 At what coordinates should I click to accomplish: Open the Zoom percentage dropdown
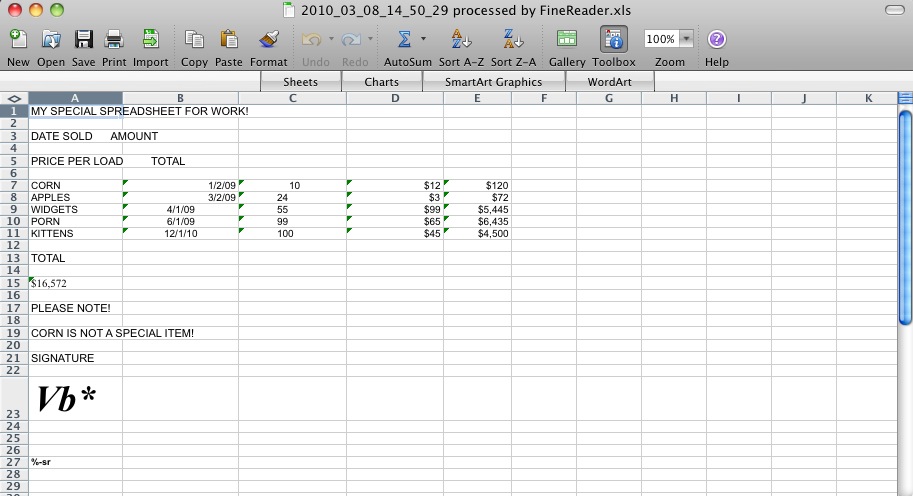pyautogui.click(x=686, y=39)
